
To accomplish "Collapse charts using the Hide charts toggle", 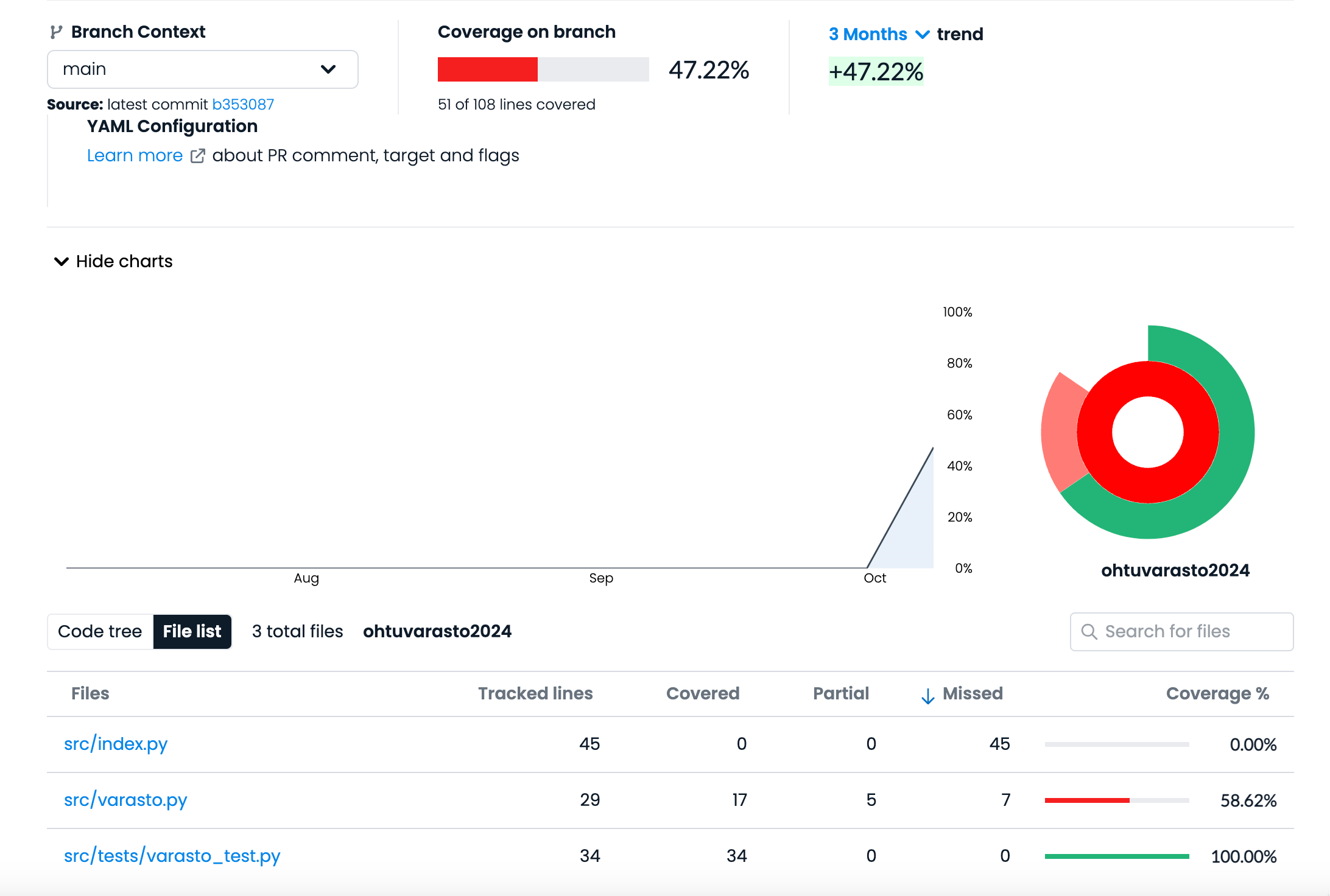I will pyautogui.click(x=124, y=262).
